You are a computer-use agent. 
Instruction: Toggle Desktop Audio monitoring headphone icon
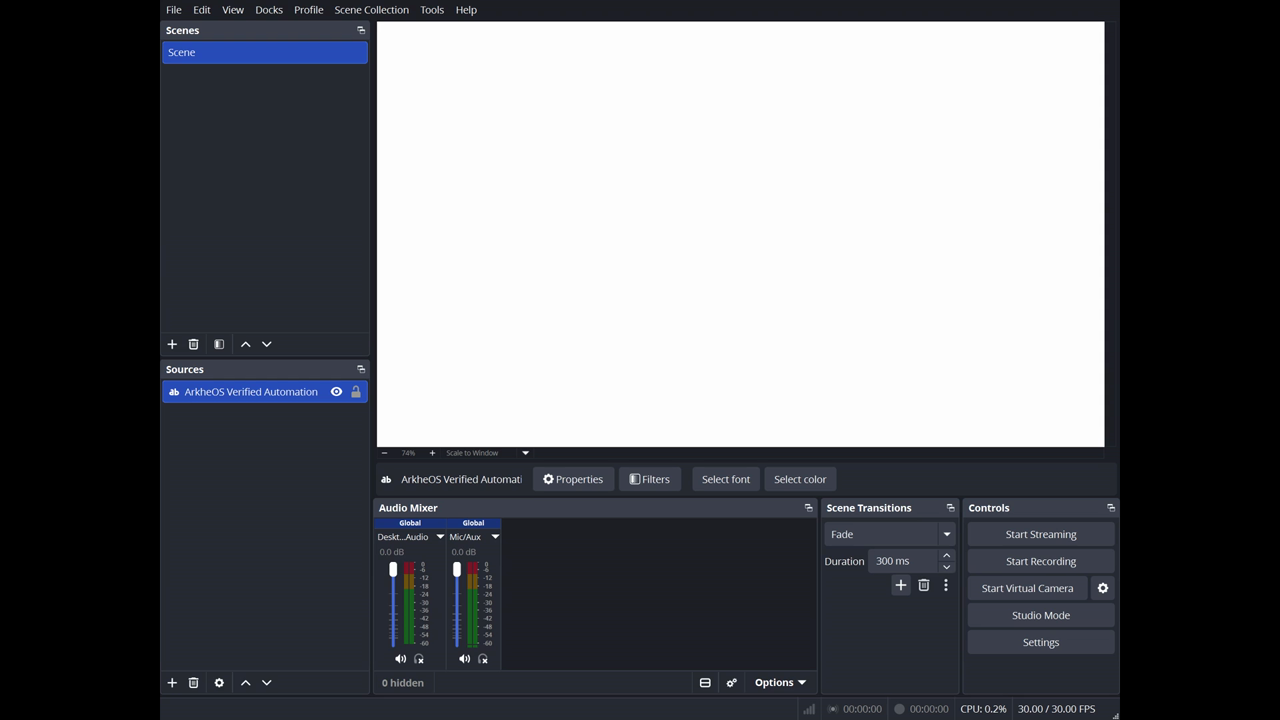419,659
